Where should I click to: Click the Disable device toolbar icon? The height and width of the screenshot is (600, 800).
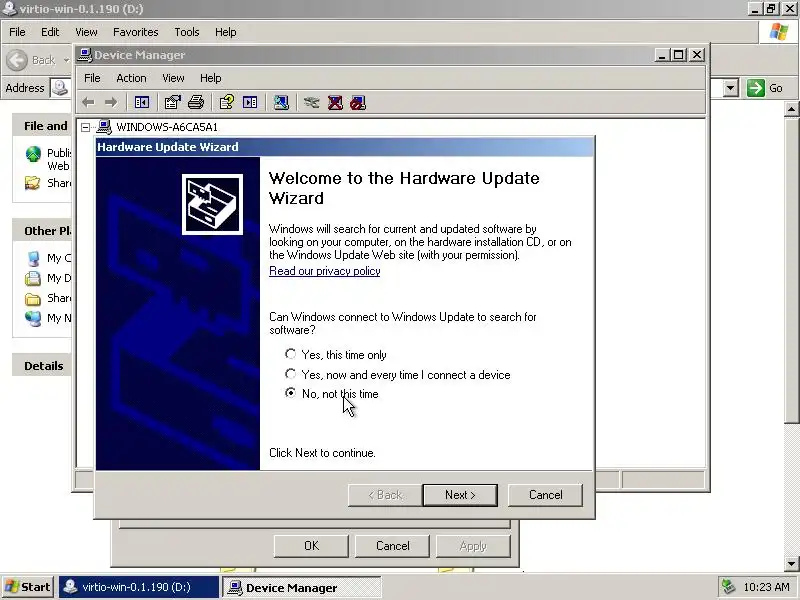point(358,103)
